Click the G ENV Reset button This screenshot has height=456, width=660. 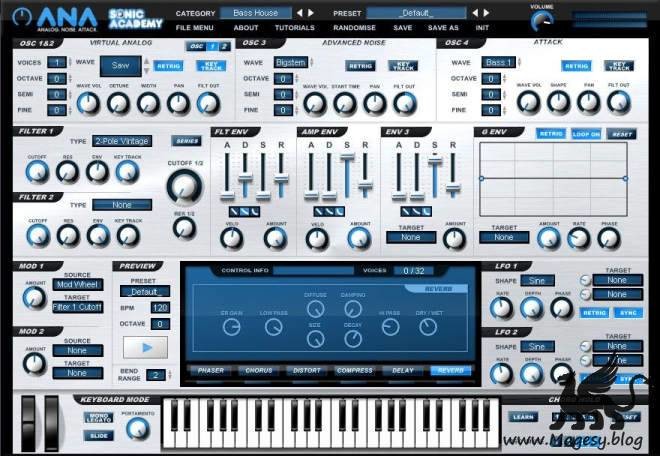coord(622,134)
